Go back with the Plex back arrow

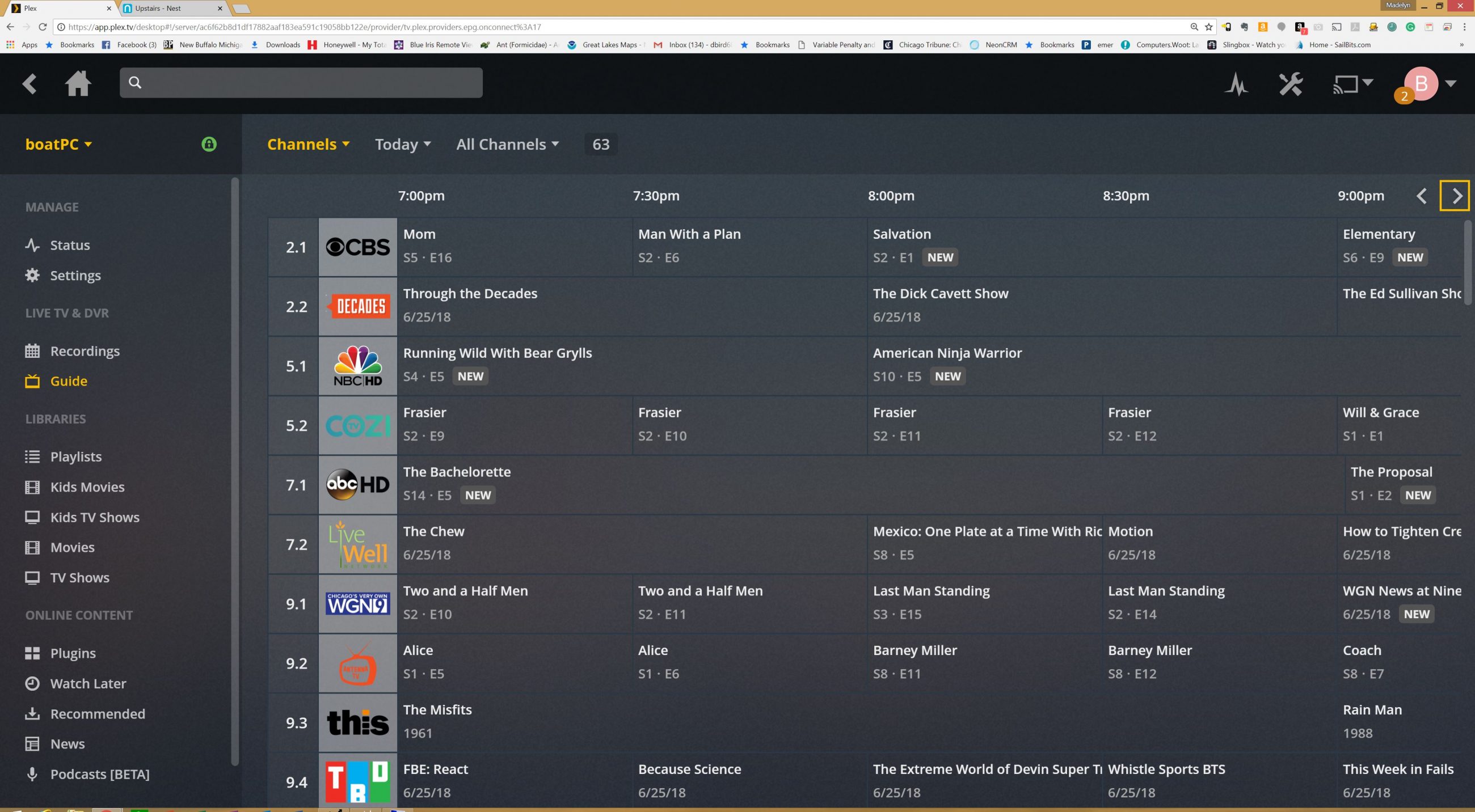[x=29, y=83]
